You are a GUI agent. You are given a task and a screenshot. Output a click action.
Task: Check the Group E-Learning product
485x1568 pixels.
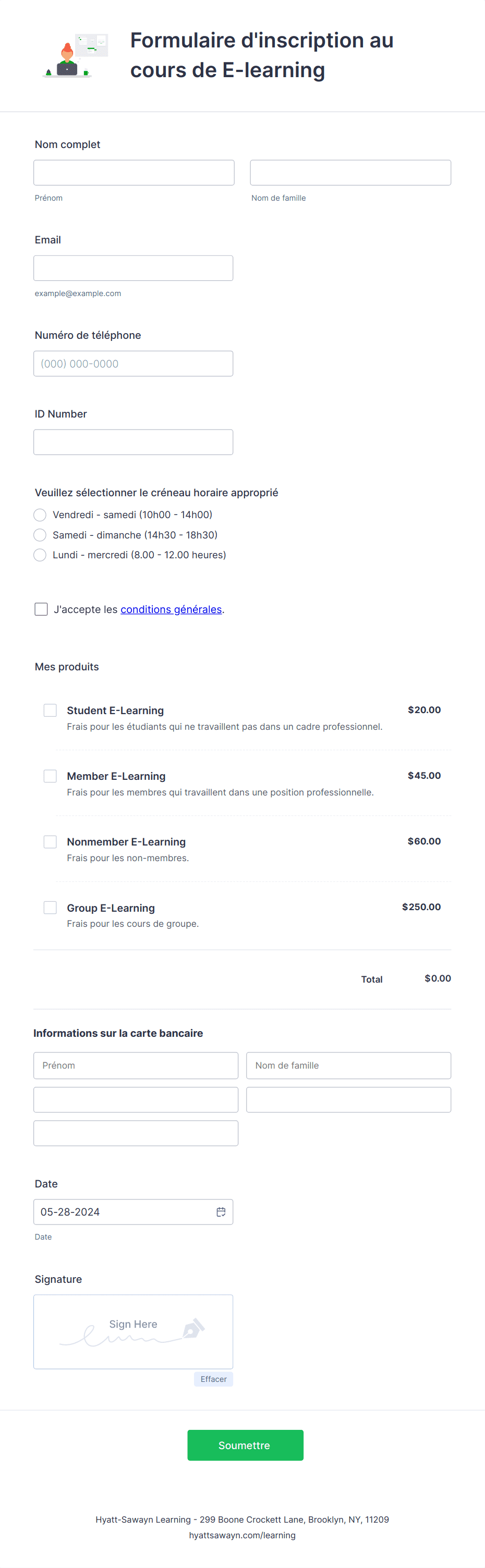tap(50, 907)
